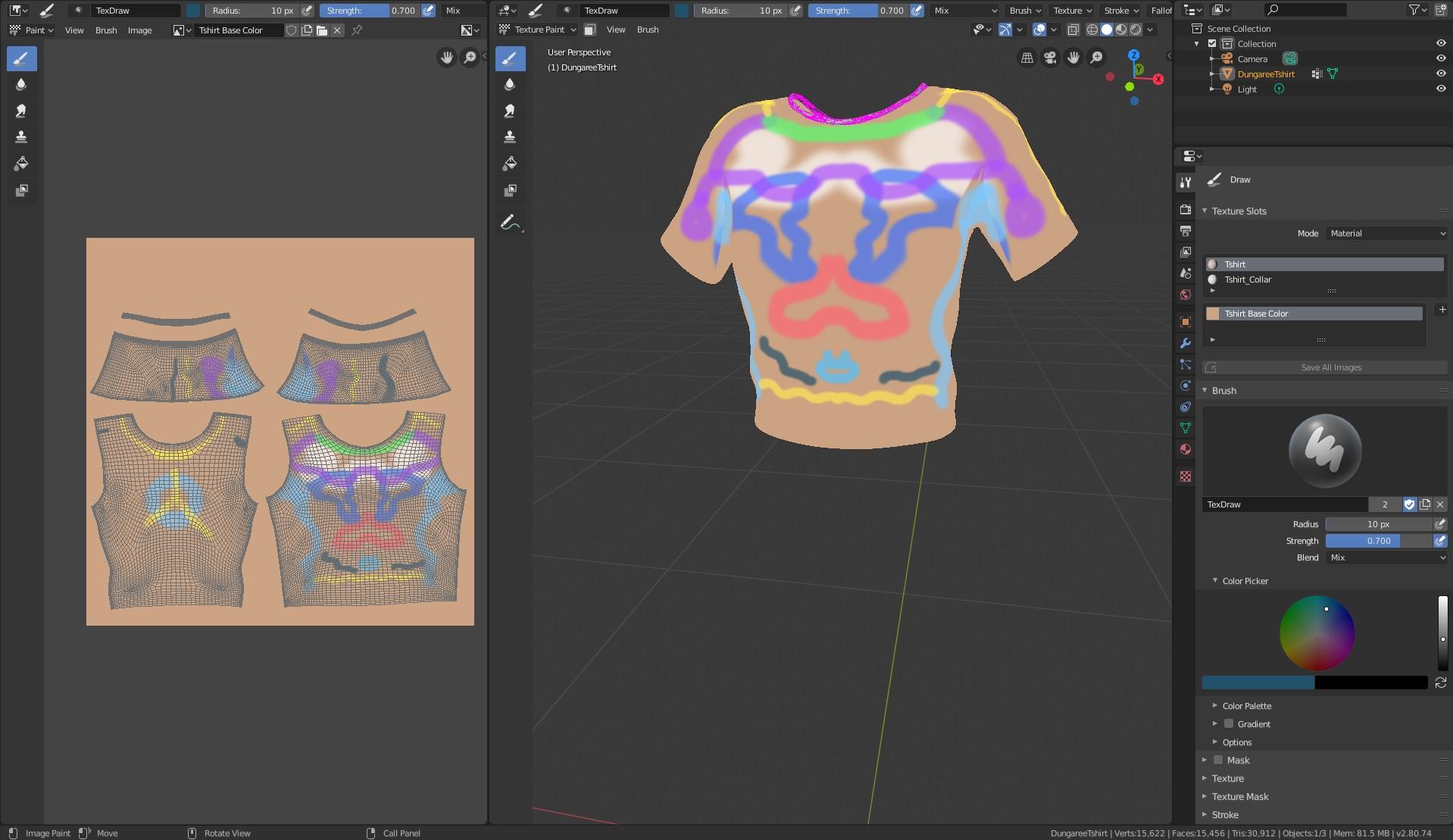
Task: Open the Brush menu in the image editor
Action: [x=106, y=30]
